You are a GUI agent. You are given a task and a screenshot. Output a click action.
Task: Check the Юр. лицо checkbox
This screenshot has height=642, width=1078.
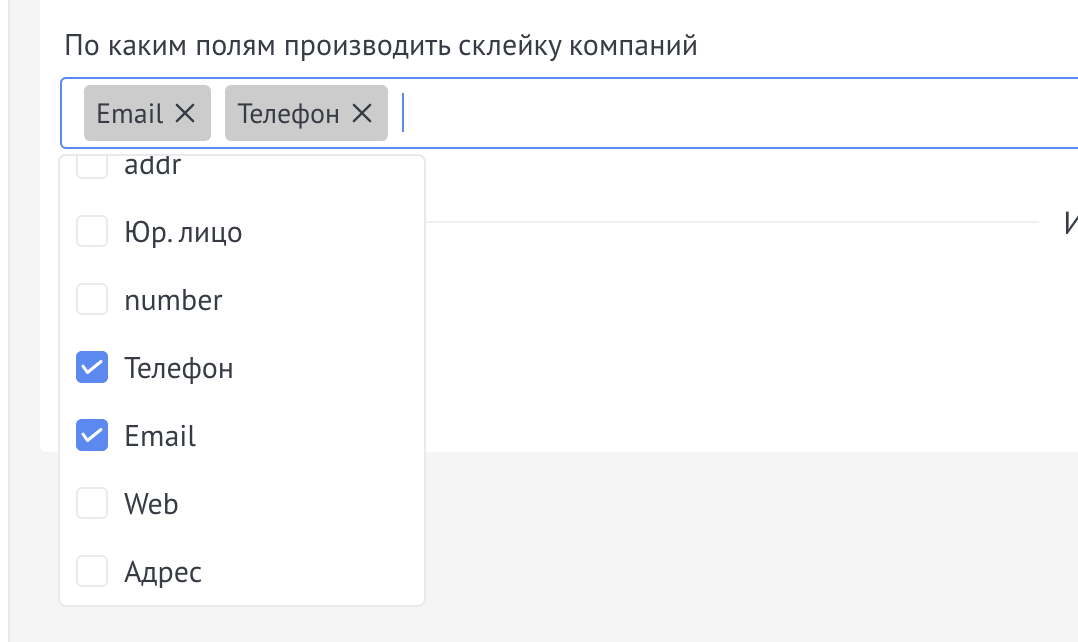point(92,233)
